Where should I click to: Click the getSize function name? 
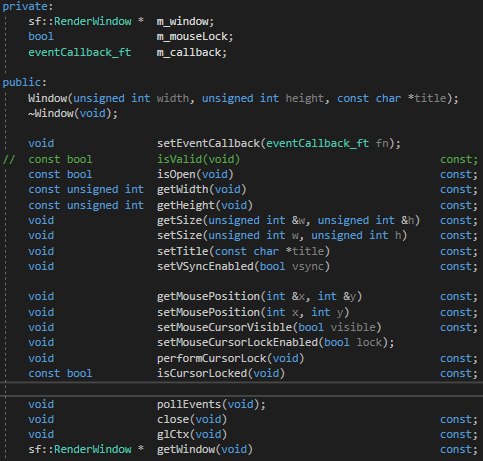179,220
